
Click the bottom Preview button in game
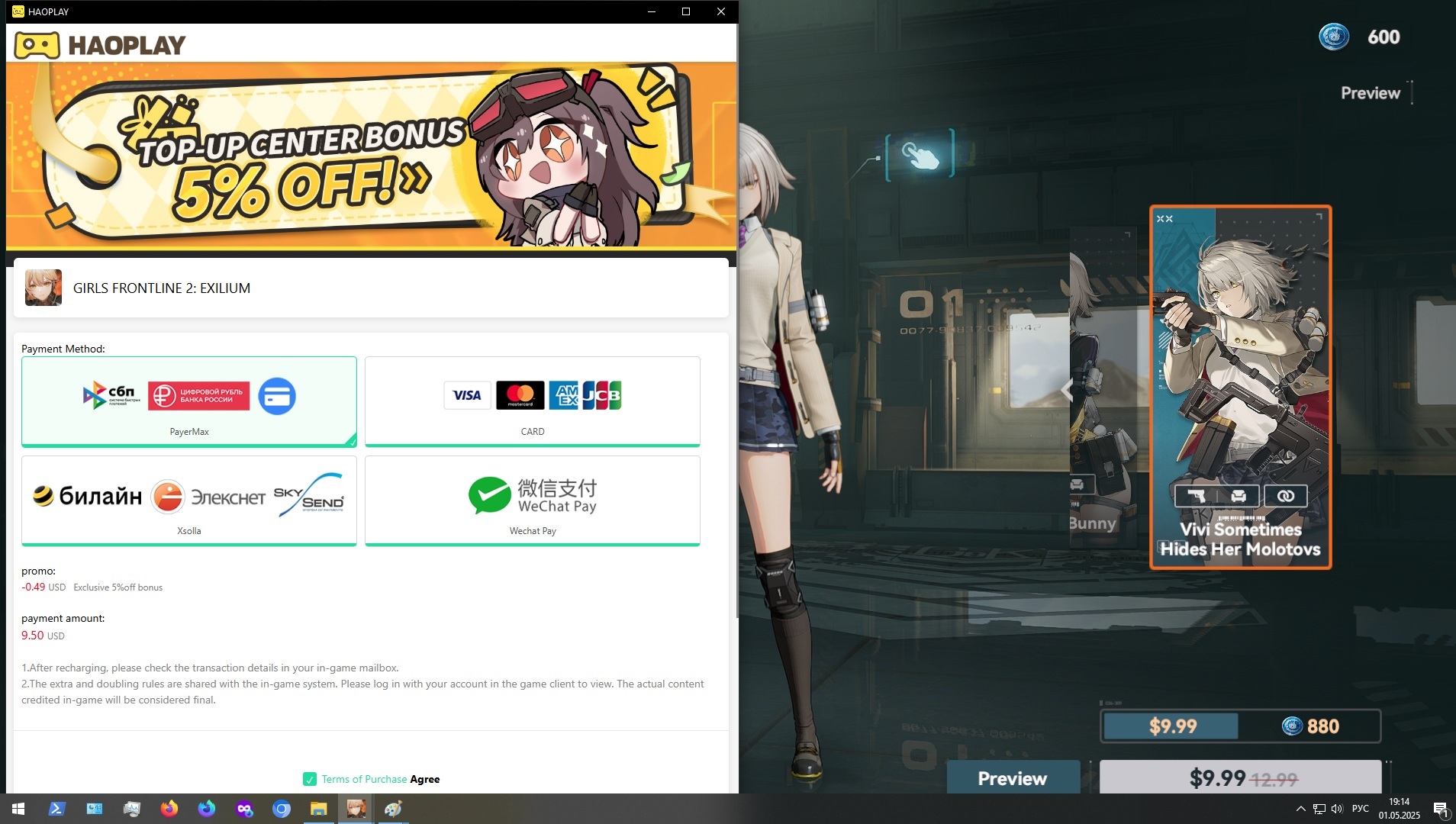(x=1013, y=777)
